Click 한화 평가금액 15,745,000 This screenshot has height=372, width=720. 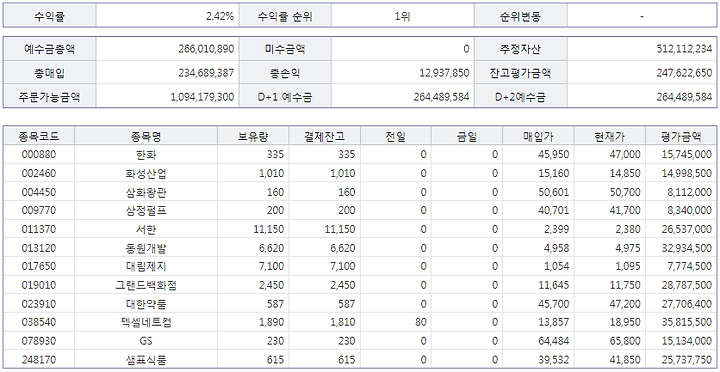point(687,154)
